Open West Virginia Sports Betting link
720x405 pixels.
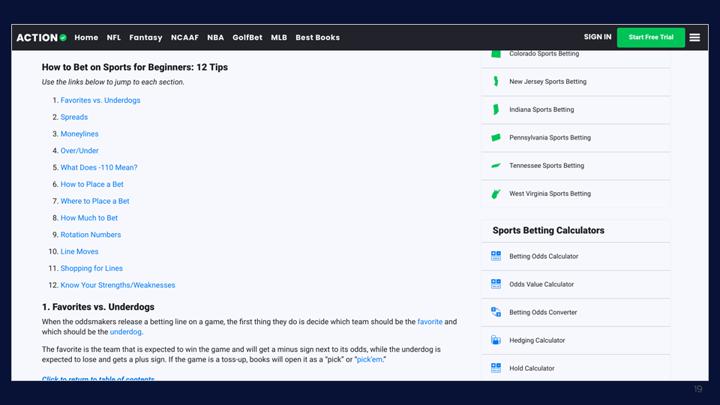point(550,194)
